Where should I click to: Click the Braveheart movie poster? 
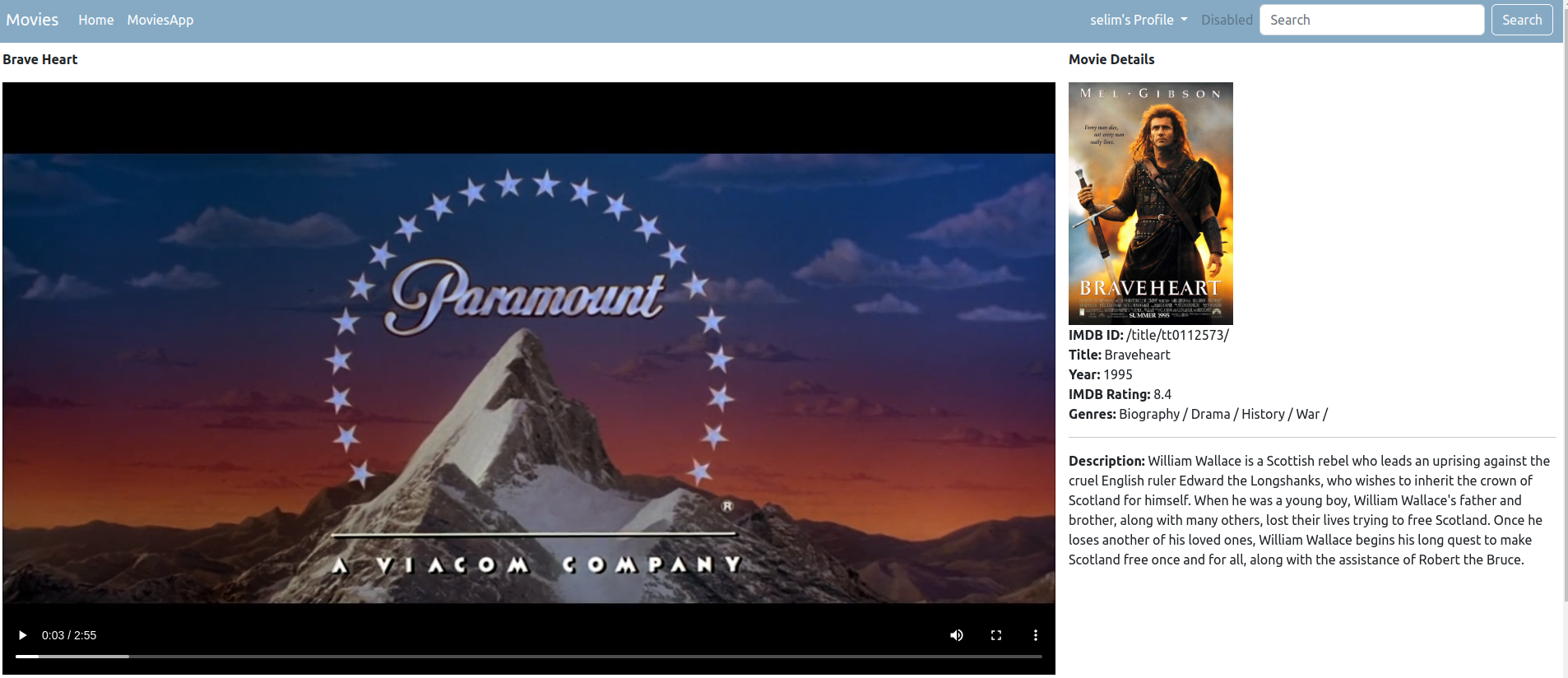pyautogui.click(x=1151, y=203)
